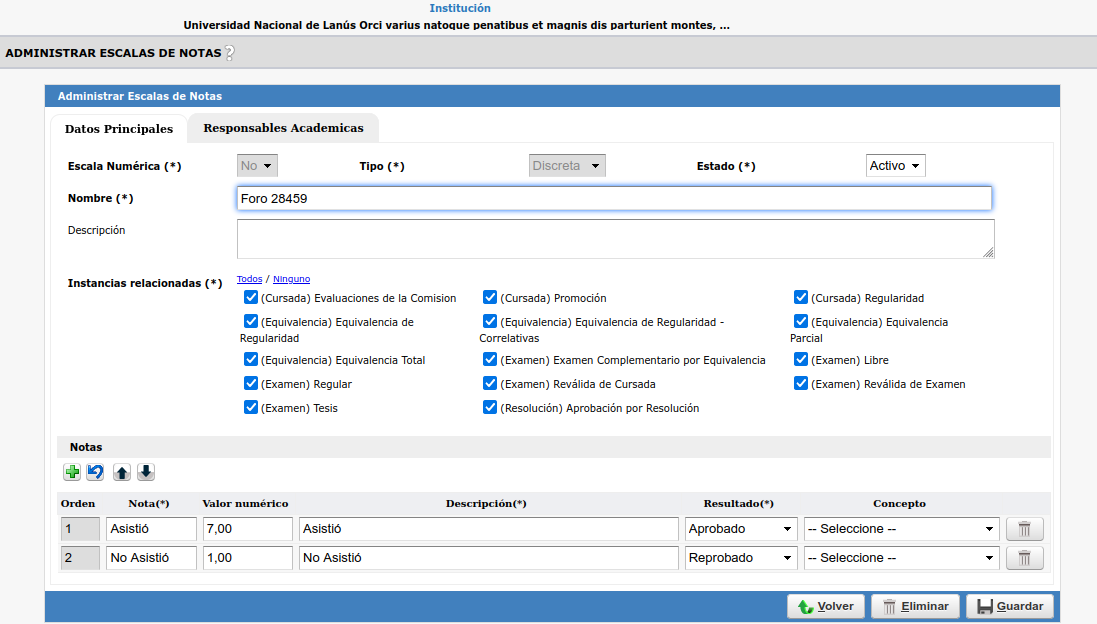This screenshot has height=624, width=1097.
Task: Toggle Equivalencia de Regularidad checkbox
Action: click(x=250, y=321)
